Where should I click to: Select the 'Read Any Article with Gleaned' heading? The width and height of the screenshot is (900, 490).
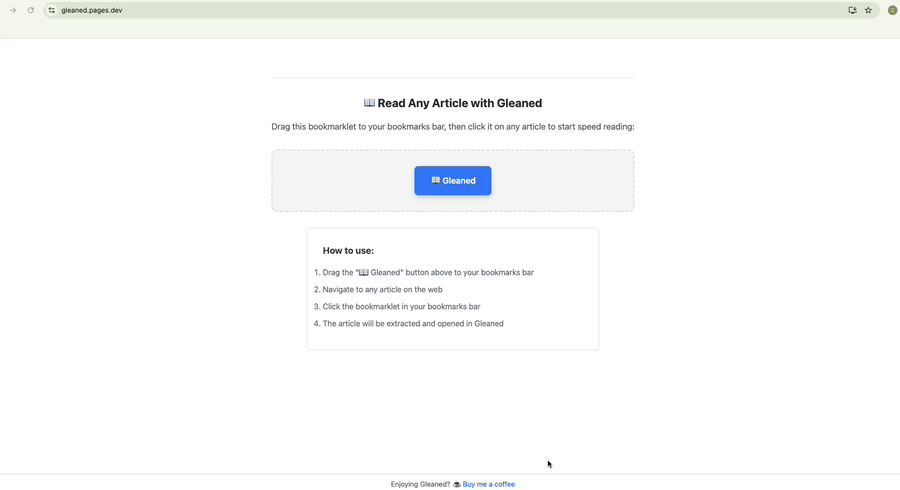pyautogui.click(x=460, y=103)
